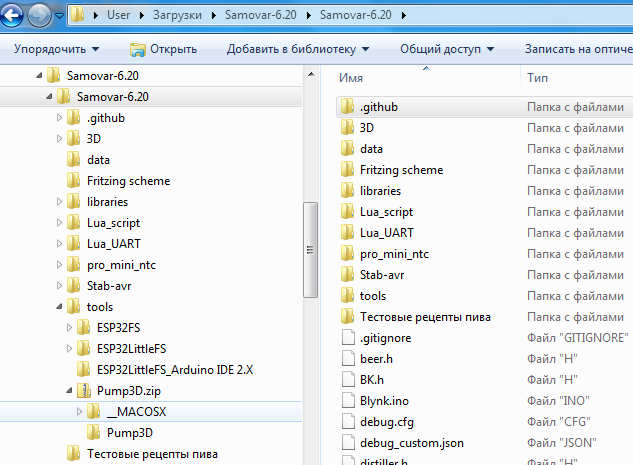Select the 'debug_custom.json' file name
This screenshot has height=465, width=633.
coord(412,443)
